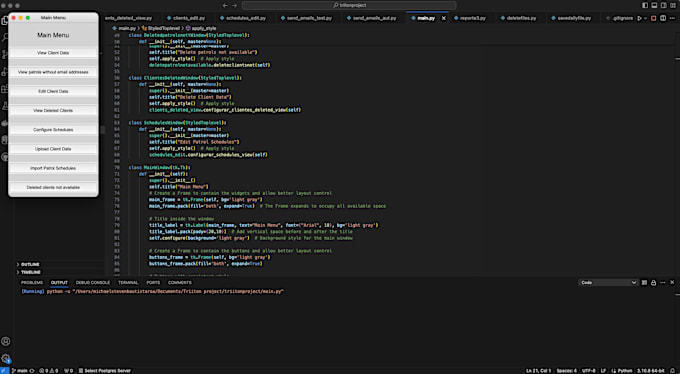The image size is (680, 374).
Task: Close the bottom panel
Action: (x=672, y=282)
